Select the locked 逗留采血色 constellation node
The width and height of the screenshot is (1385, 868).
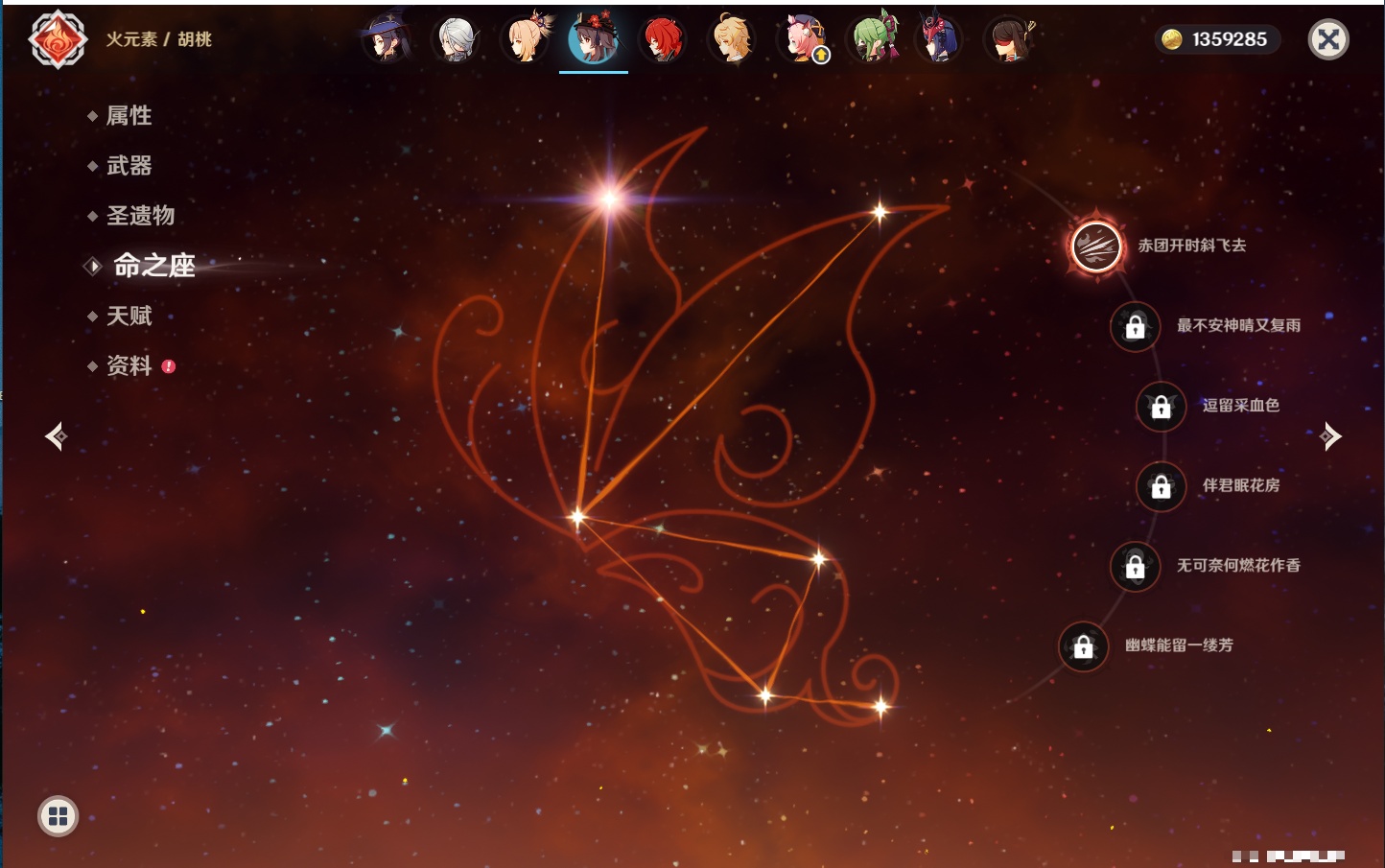click(1161, 406)
